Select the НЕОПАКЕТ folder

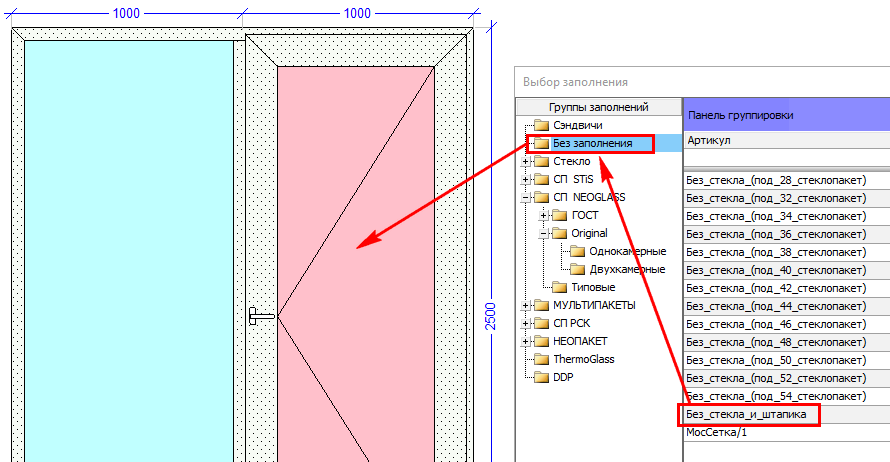click(x=580, y=341)
